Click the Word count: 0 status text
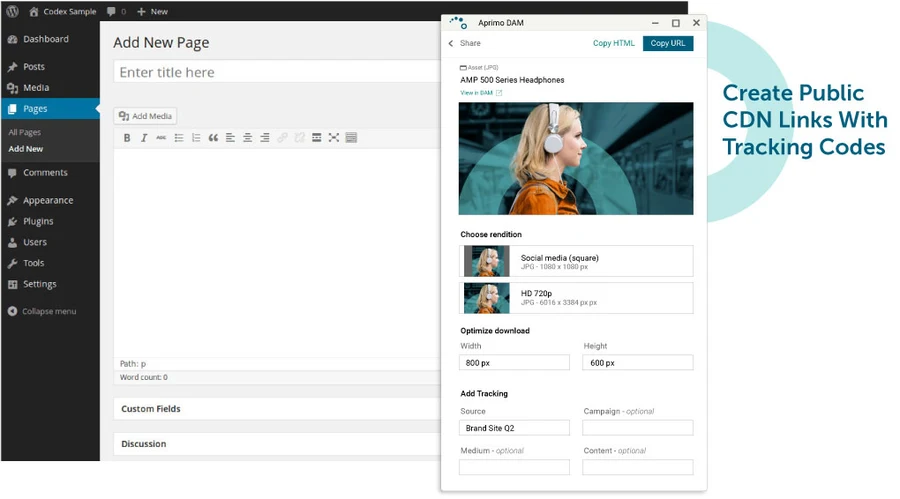 (x=143, y=377)
